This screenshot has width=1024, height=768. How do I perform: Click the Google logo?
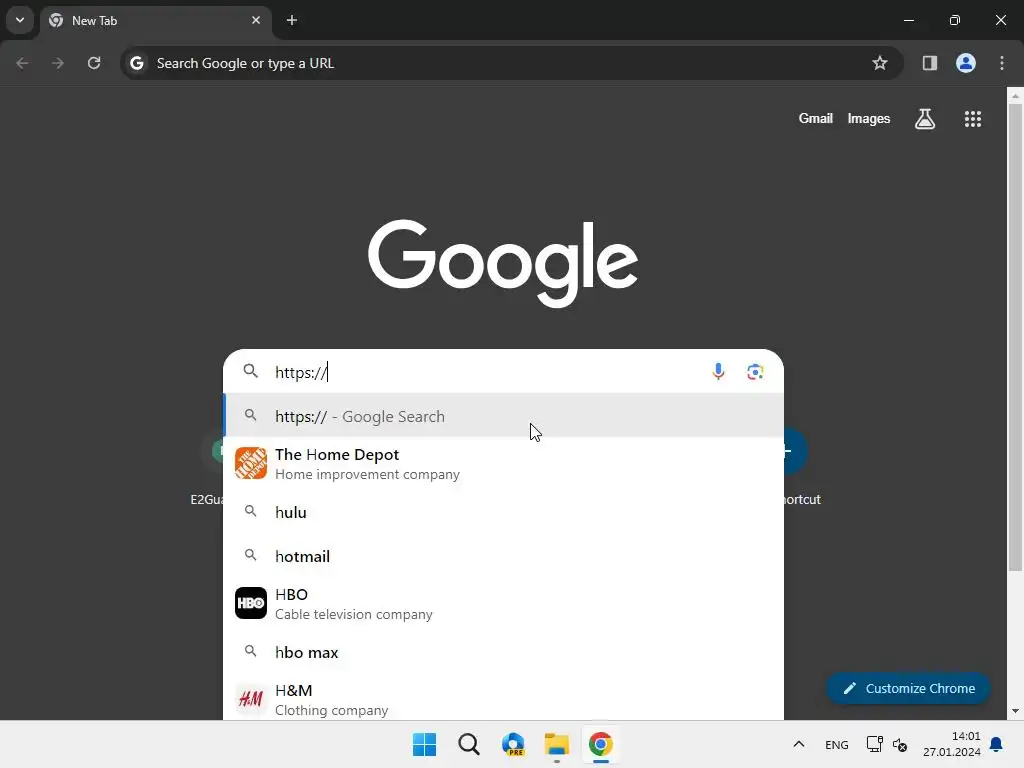(503, 263)
